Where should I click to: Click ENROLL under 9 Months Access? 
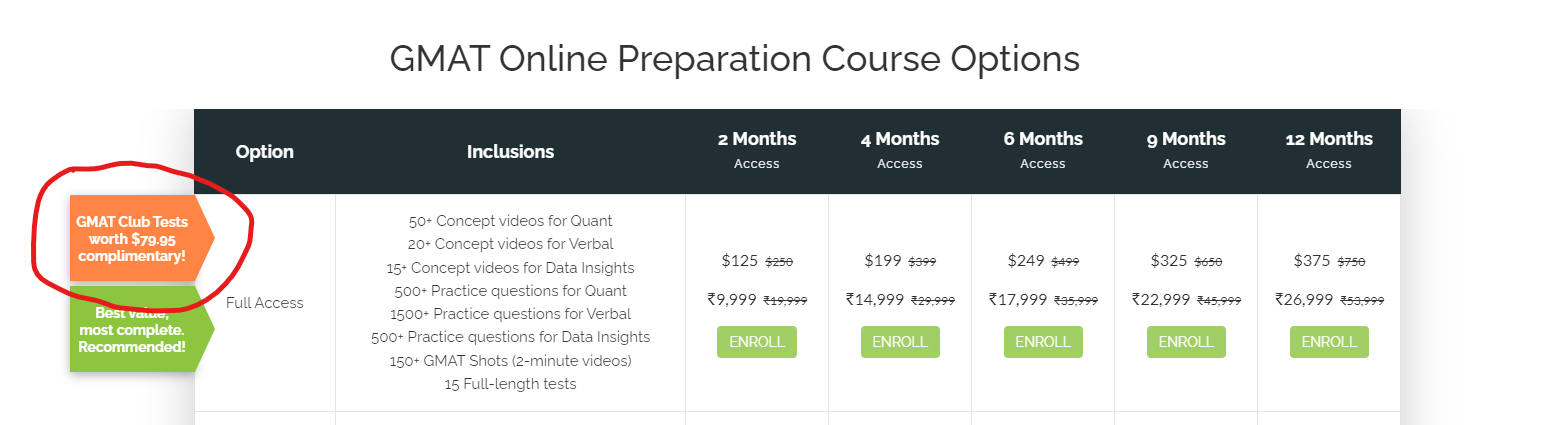pos(1185,342)
